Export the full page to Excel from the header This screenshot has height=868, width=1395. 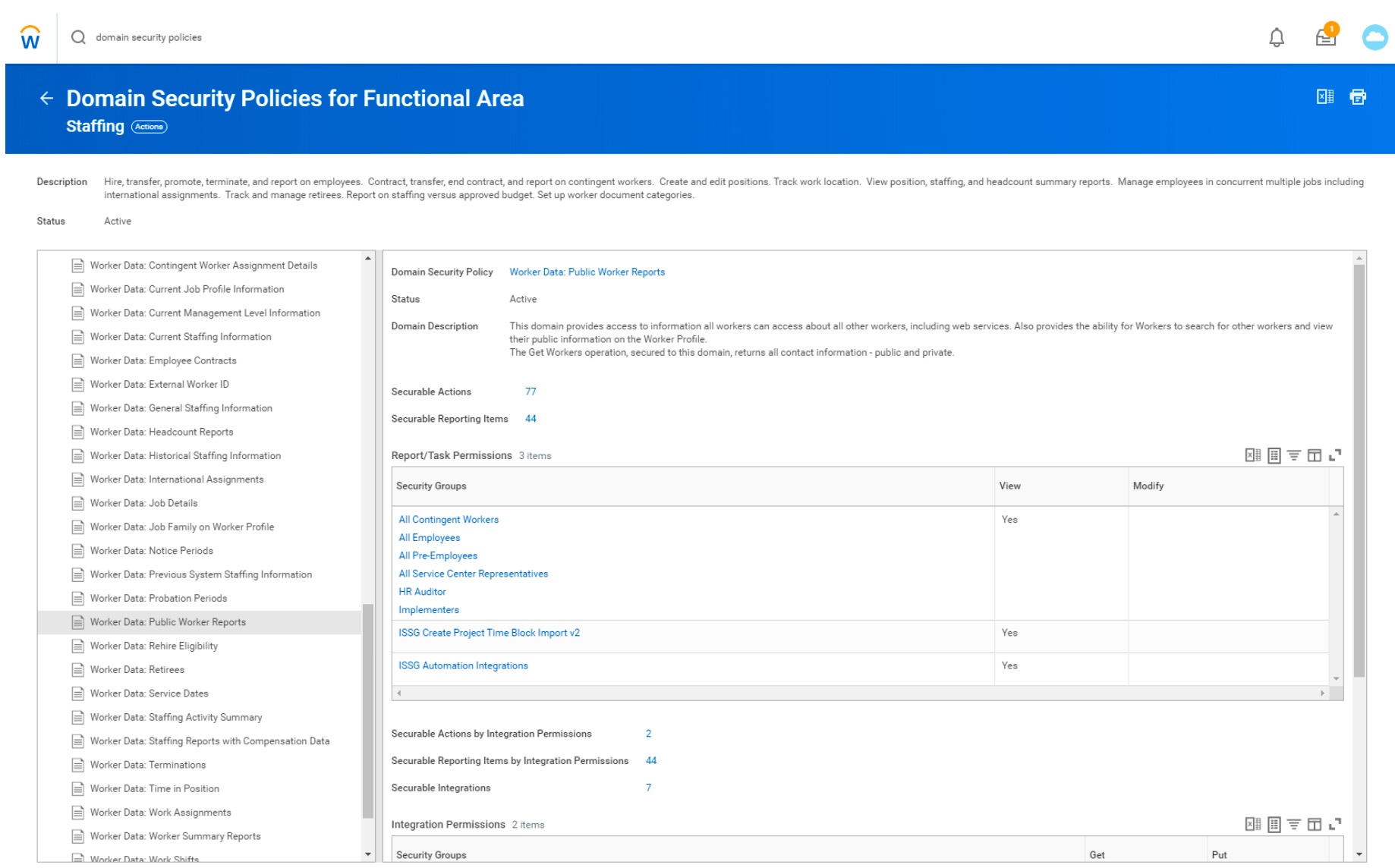(x=1325, y=96)
